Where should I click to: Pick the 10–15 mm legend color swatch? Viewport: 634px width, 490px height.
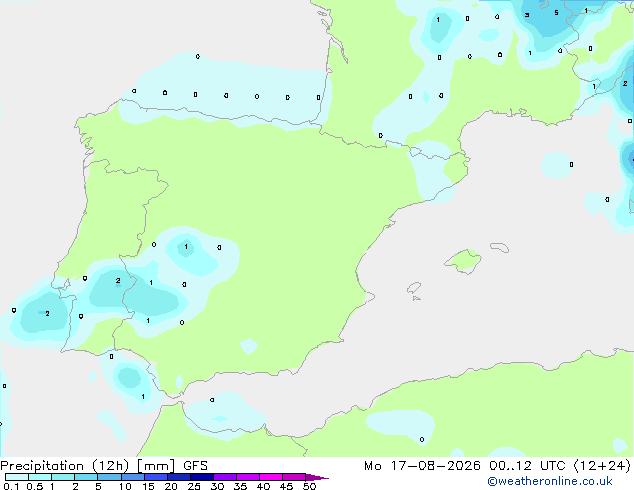click(x=132, y=477)
